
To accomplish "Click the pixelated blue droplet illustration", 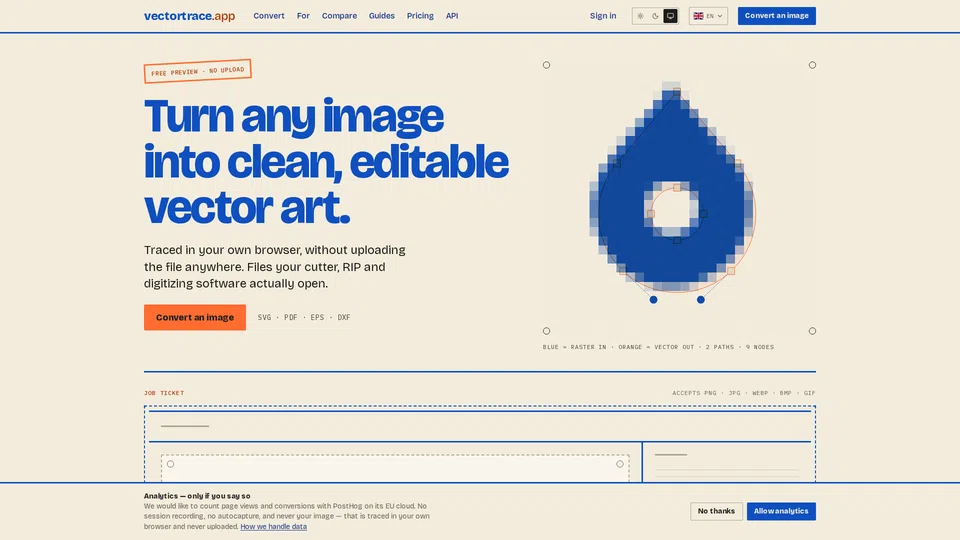I will pos(672,187).
